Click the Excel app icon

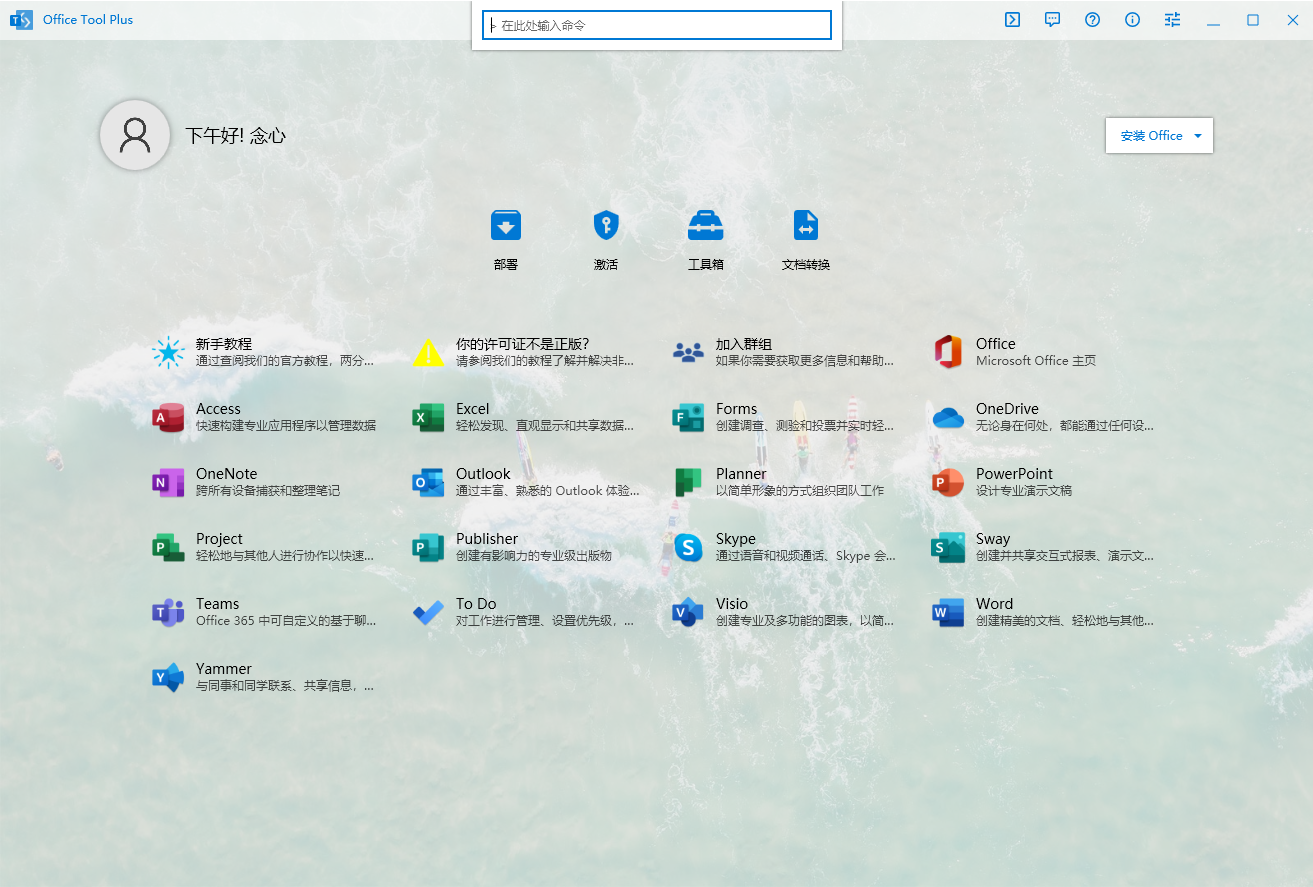427,417
